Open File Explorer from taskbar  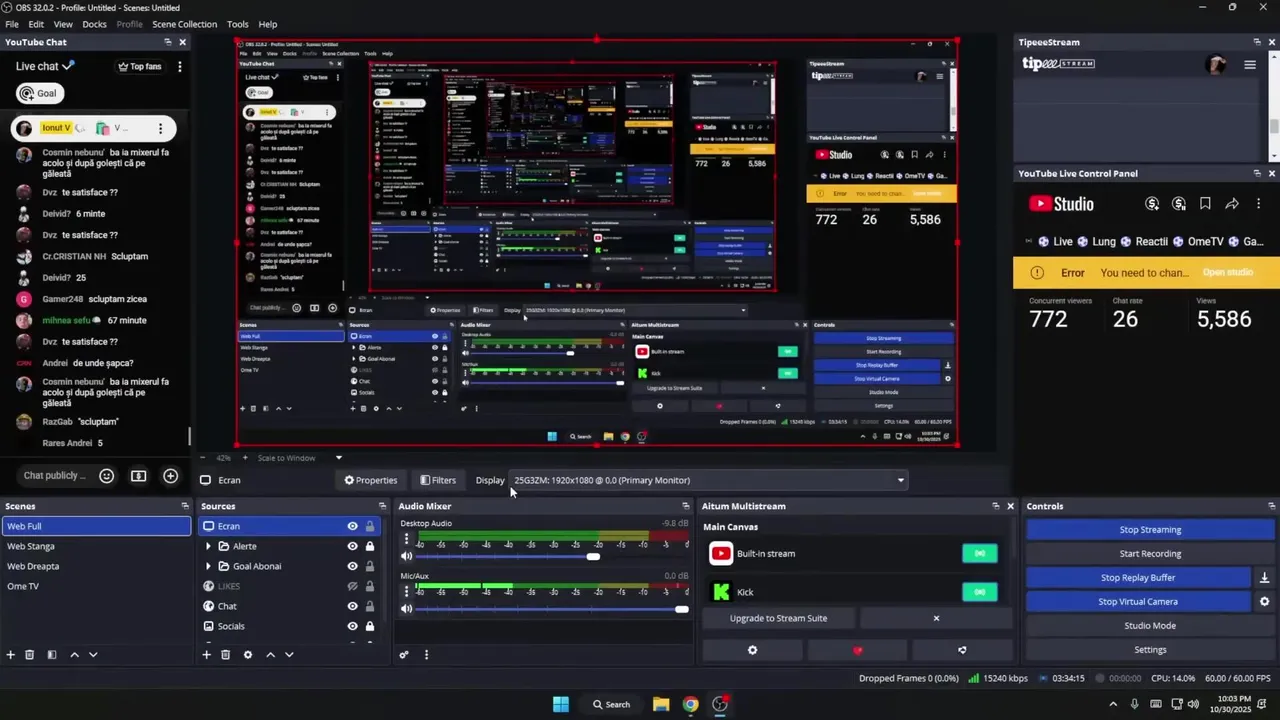(x=661, y=704)
